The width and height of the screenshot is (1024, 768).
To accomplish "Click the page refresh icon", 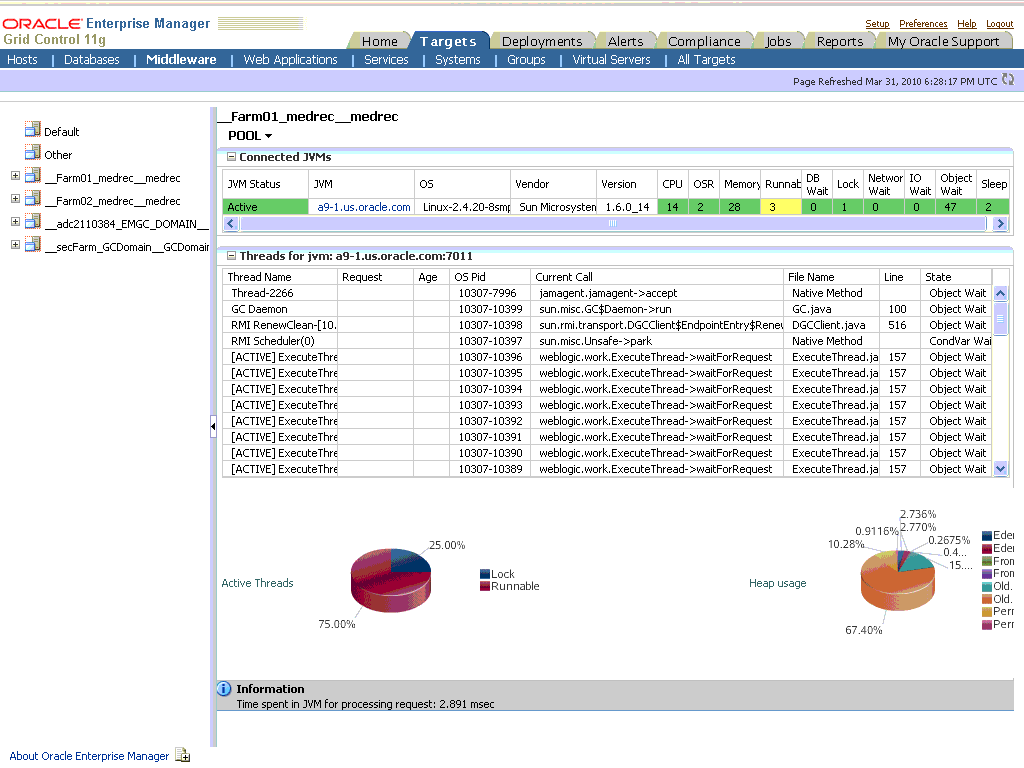I will click(1008, 80).
